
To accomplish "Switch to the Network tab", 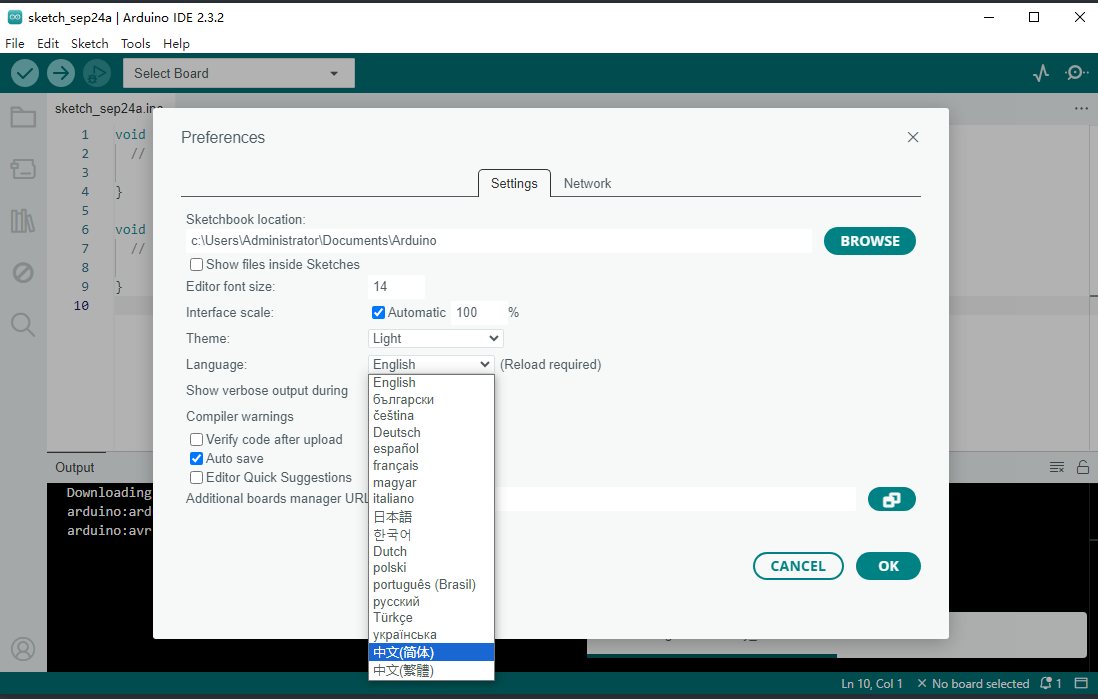I will tap(588, 184).
